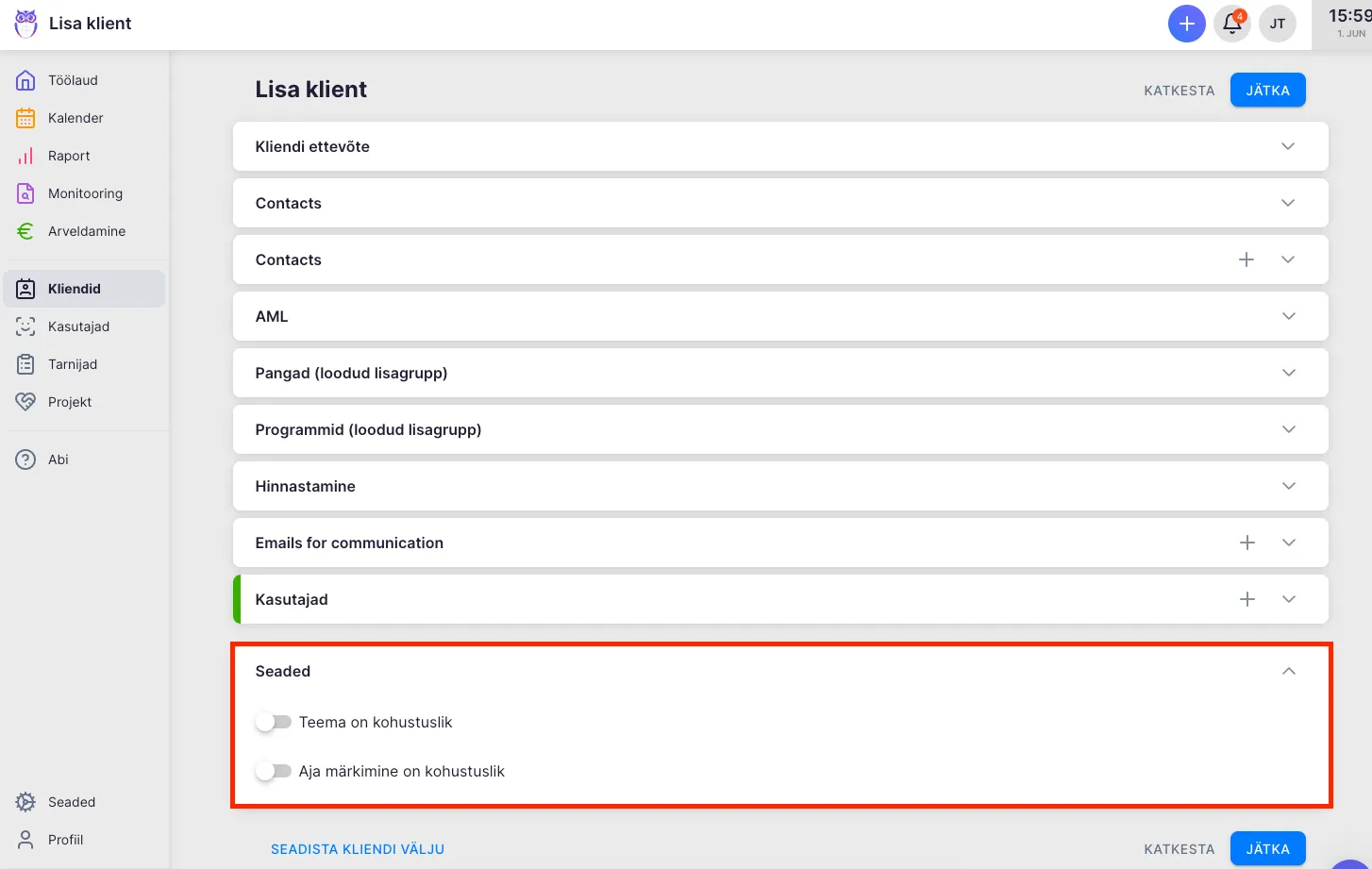Open the JT user avatar menu
The height and width of the screenshot is (869, 1372).
(x=1277, y=24)
